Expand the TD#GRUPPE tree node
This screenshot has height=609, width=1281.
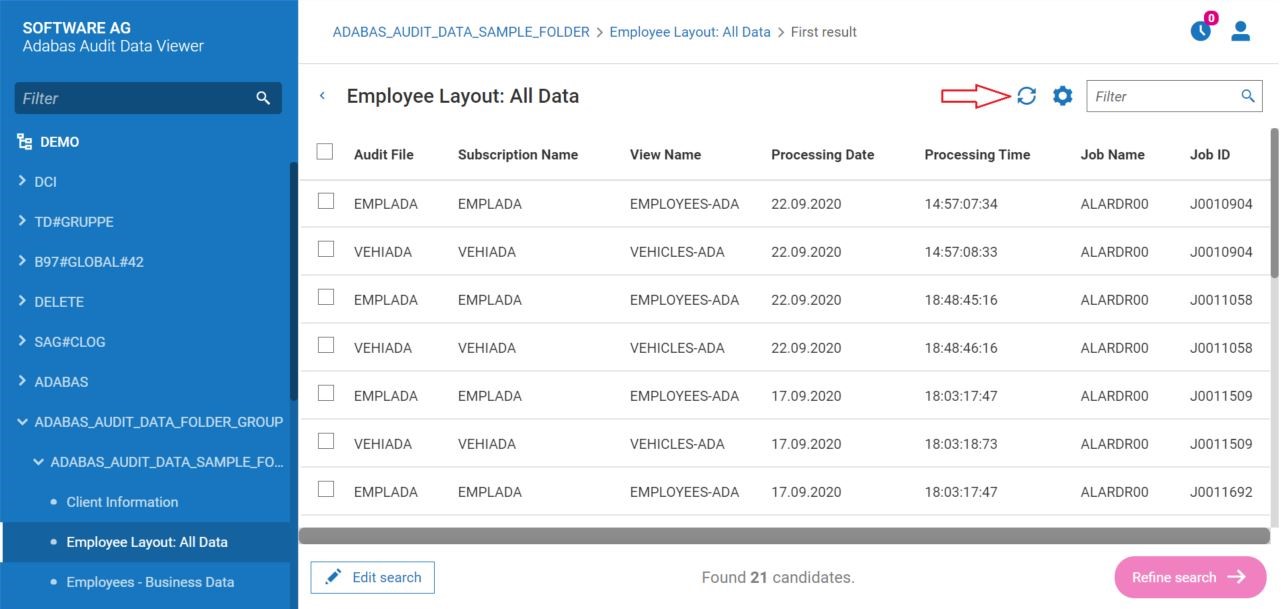[x=23, y=221]
